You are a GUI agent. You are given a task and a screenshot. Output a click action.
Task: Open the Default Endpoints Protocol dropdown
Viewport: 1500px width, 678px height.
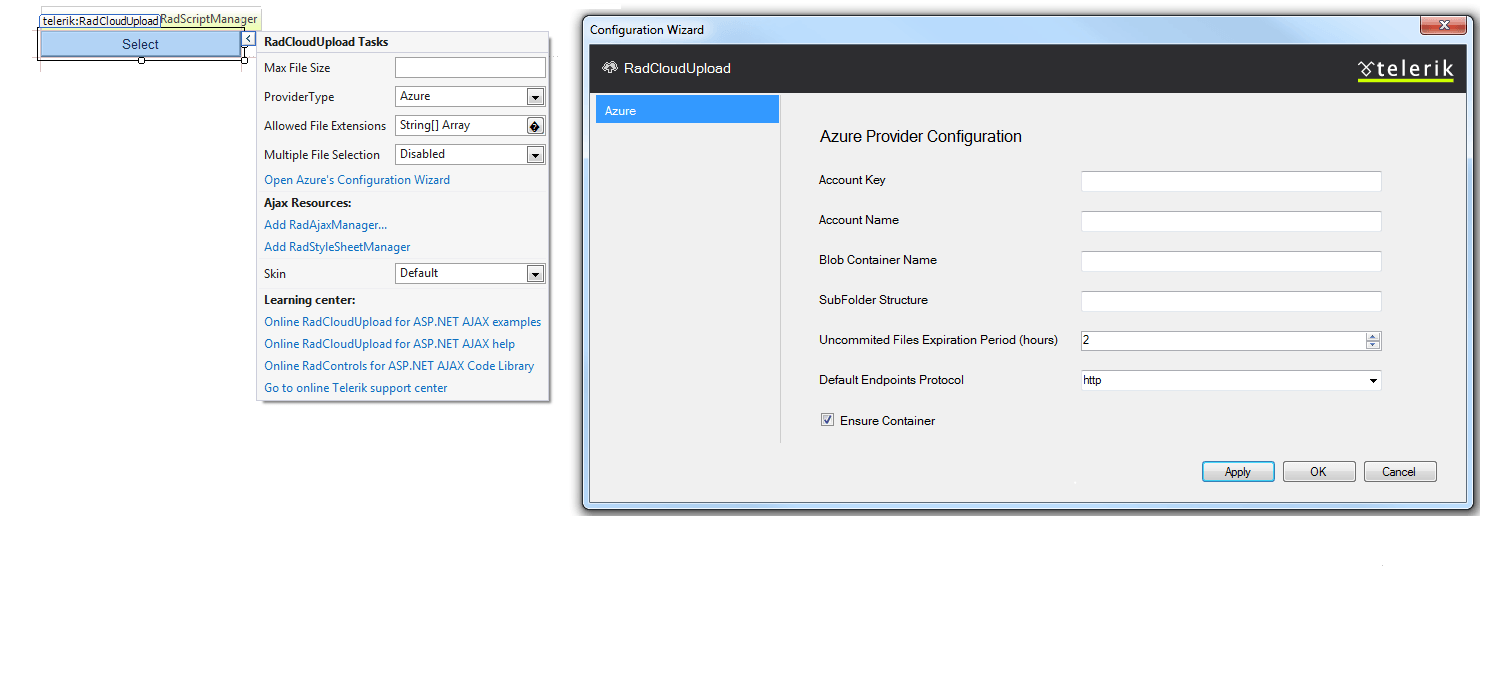(1373, 381)
